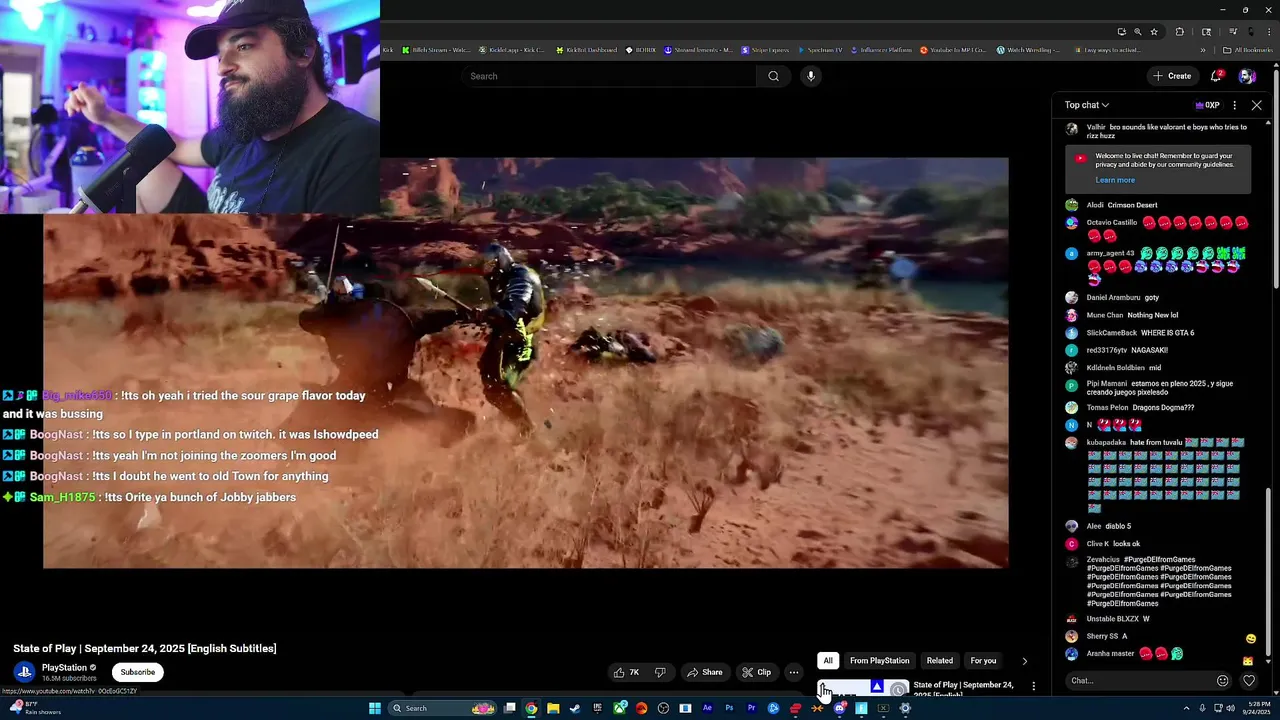The width and height of the screenshot is (1280, 720).
Task: Show more chips with right arrow
Action: [1024, 661]
